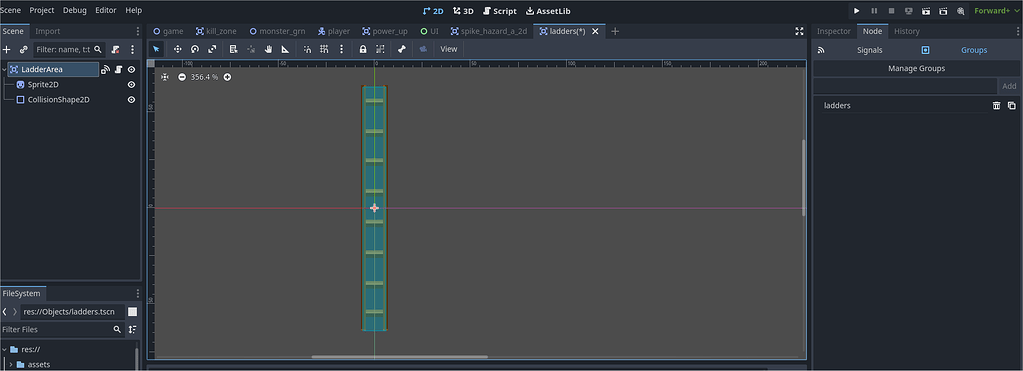Toggle smart snap
1023x371 pixels.
coord(307,49)
